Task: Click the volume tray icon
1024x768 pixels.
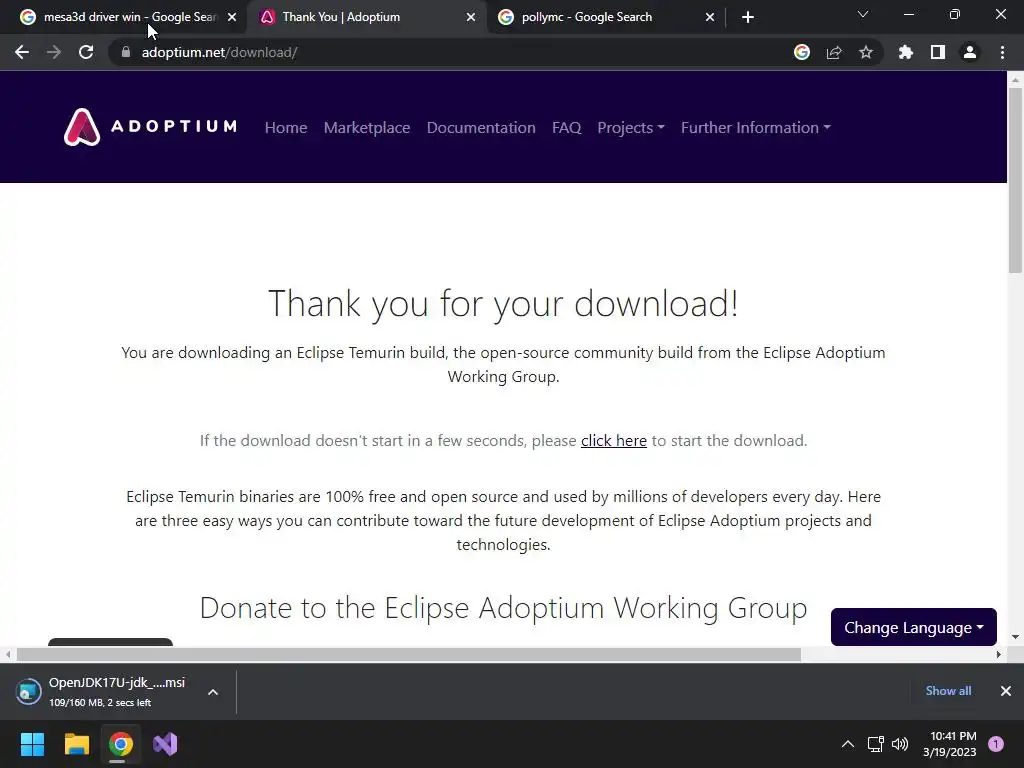Action: point(900,744)
